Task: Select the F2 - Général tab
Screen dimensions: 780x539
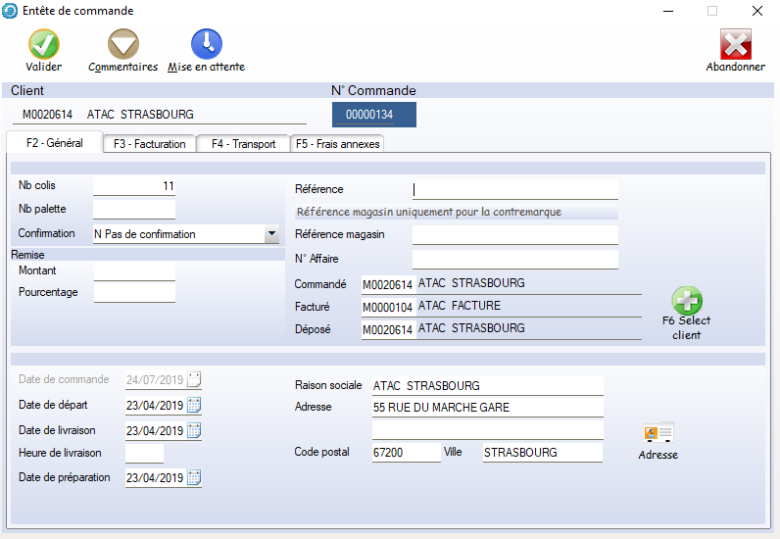Action: pyautogui.click(x=55, y=143)
